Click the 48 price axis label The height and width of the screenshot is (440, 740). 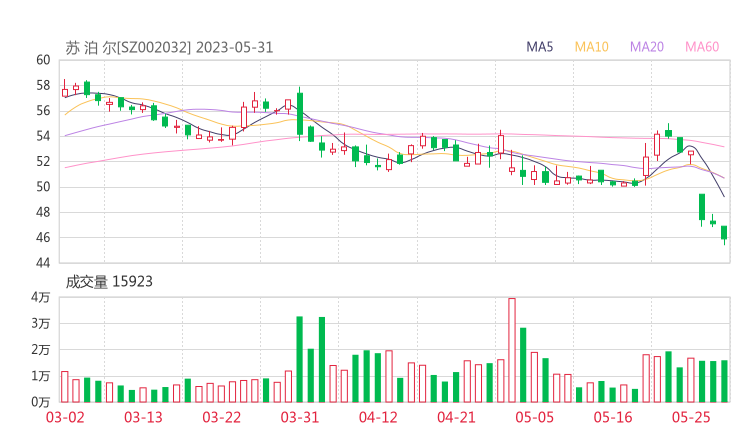coord(43,212)
